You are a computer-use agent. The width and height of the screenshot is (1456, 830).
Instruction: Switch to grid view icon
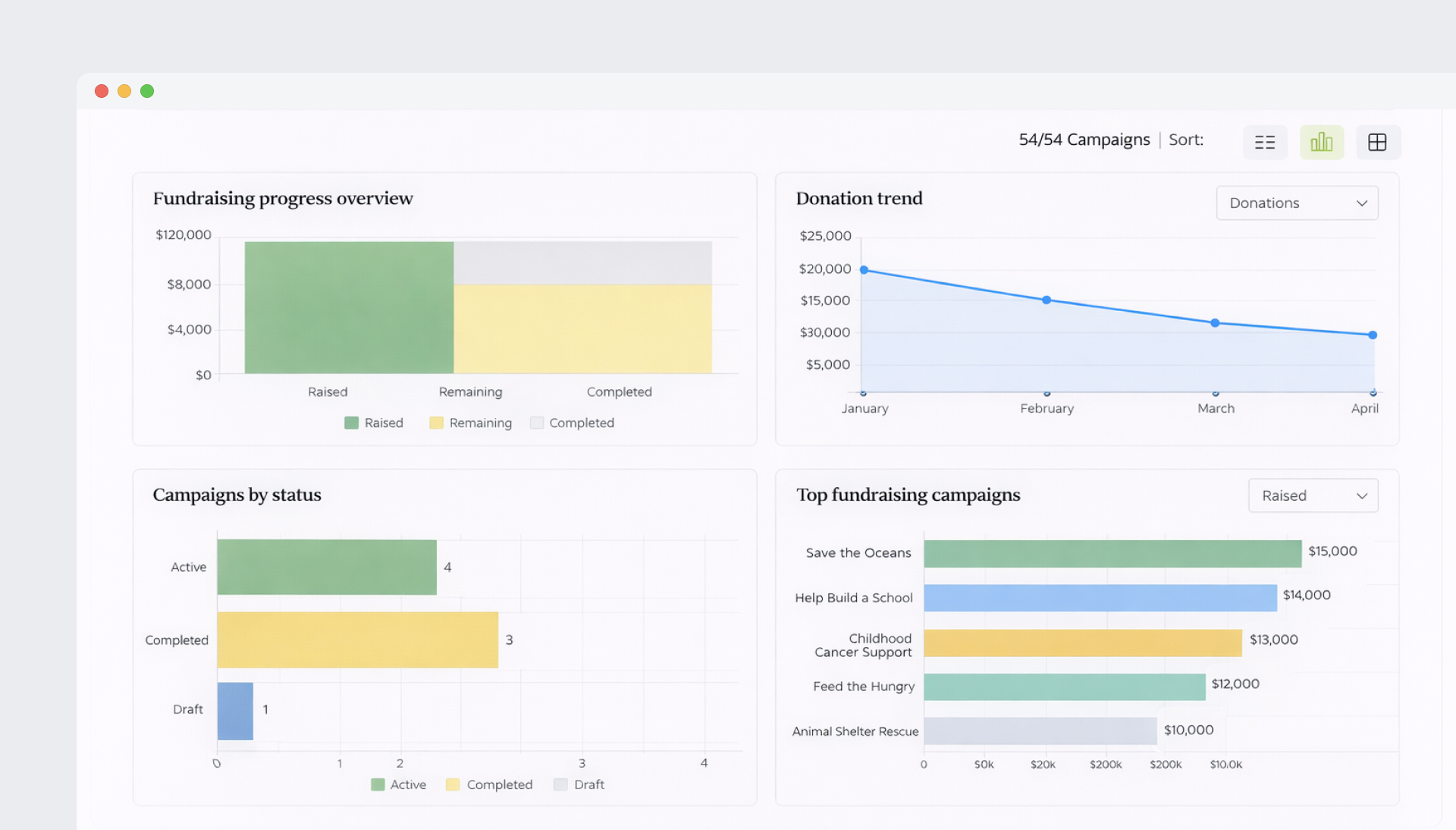click(1377, 142)
